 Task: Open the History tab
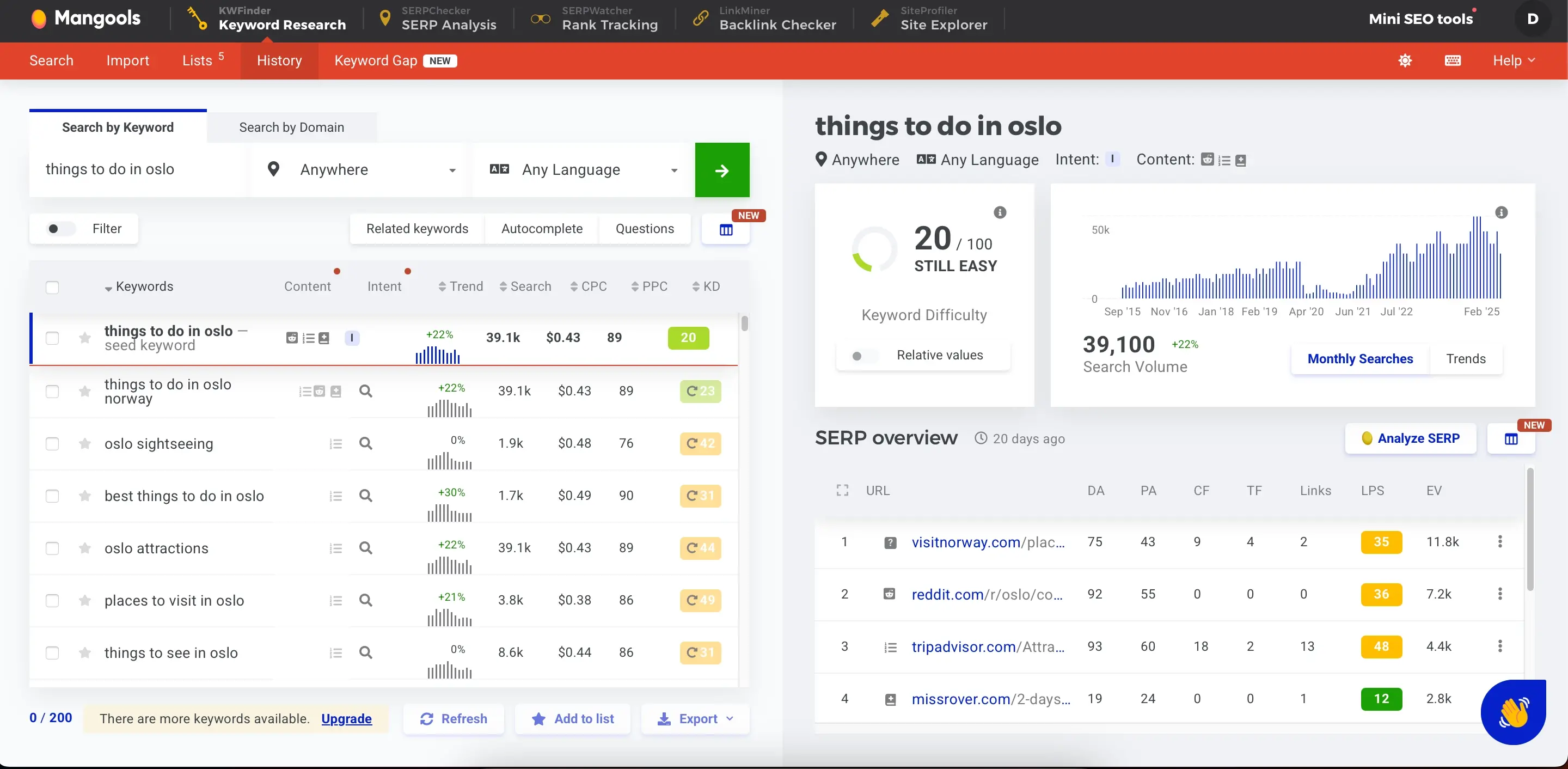point(279,60)
